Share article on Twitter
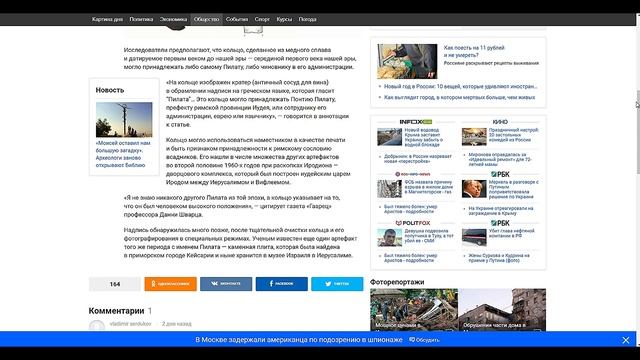640x360 pixels. [337, 284]
